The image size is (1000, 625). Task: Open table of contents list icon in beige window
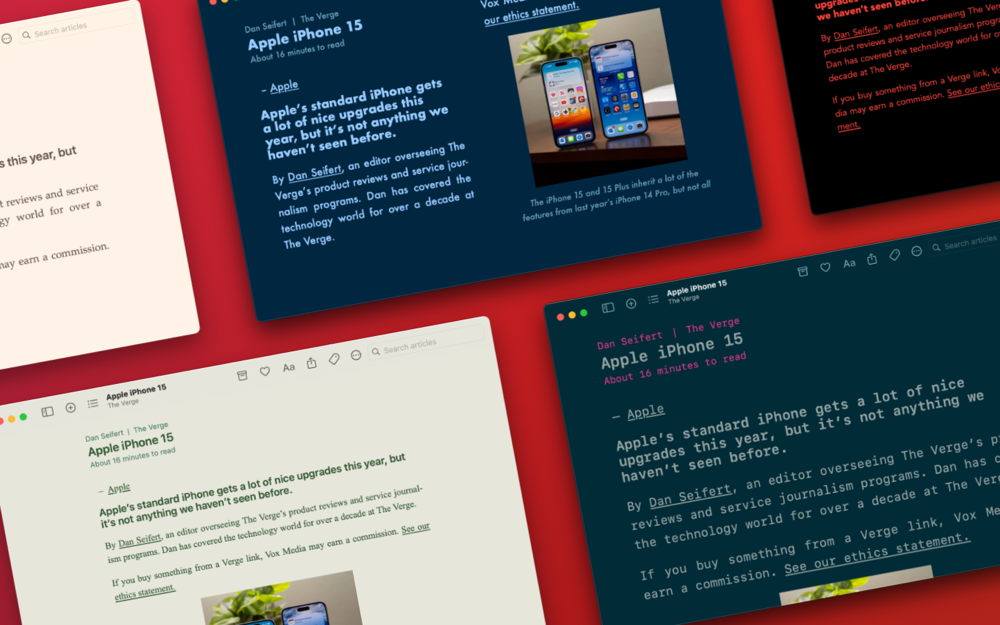point(92,403)
